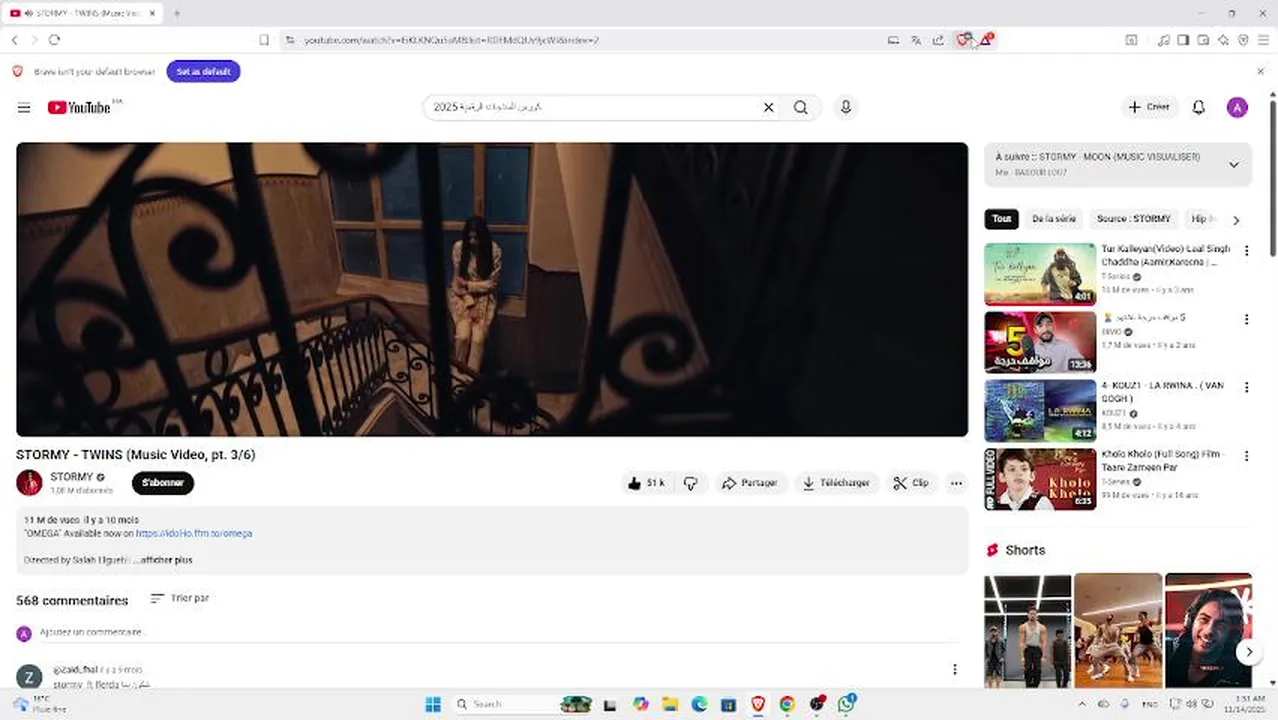1278x720 pixels.
Task: Open Brave main hamburger menu
Action: click(x=1264, y=40)
